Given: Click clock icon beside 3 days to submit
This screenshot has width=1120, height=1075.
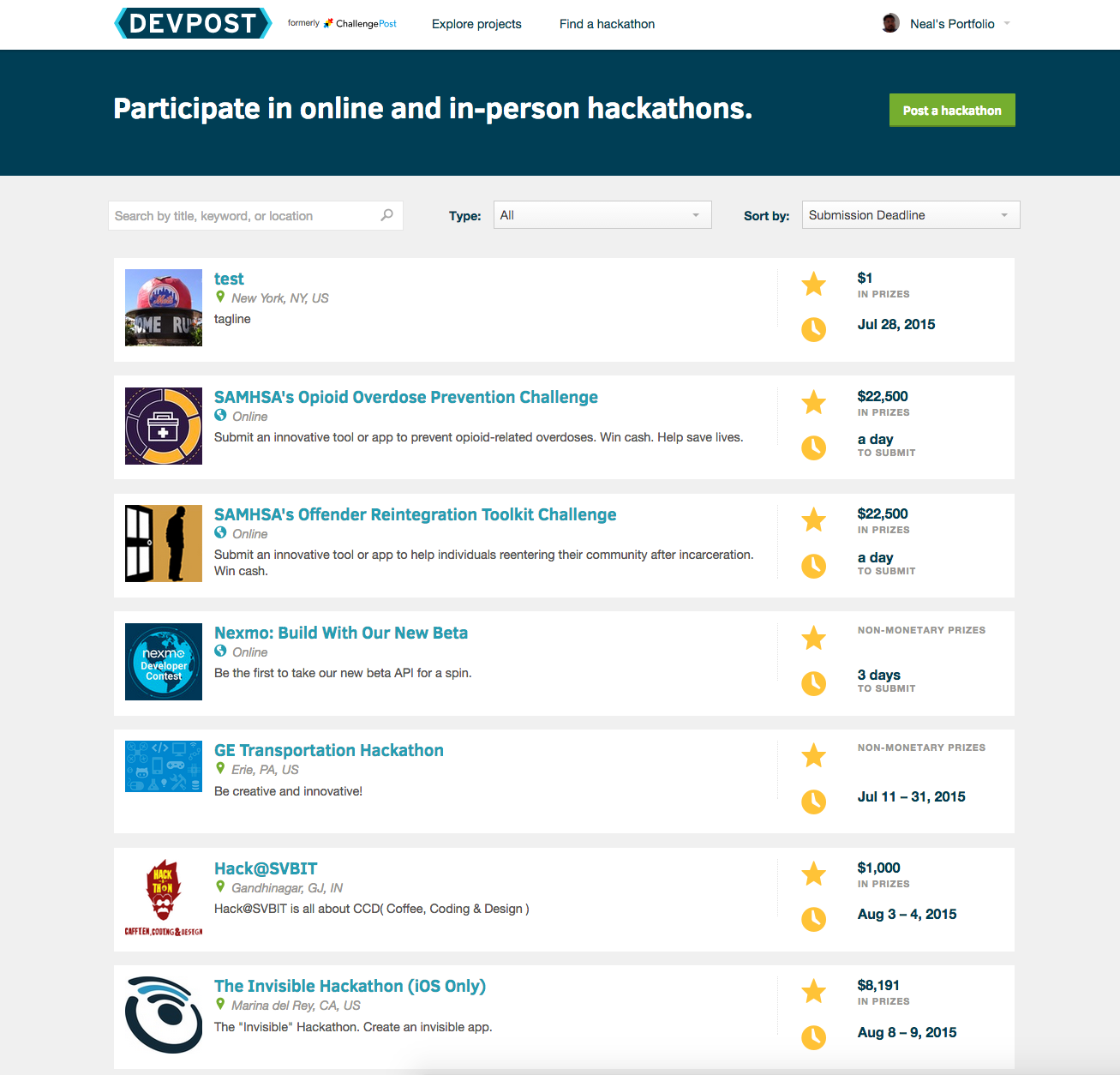Looking at the screenshot, I should [813, 683].
